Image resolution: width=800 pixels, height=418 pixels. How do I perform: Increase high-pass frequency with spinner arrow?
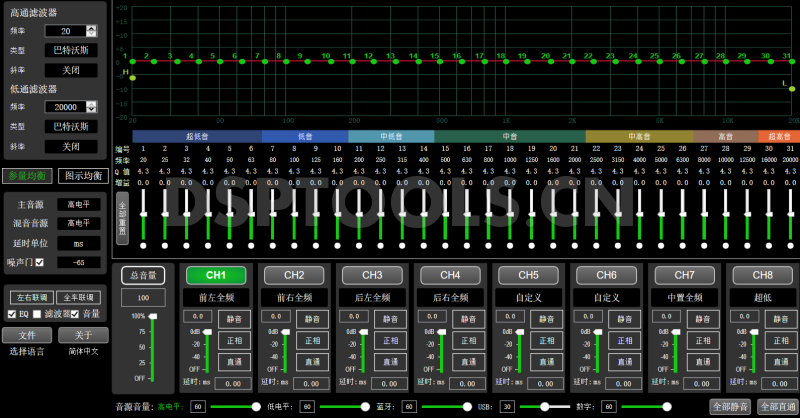tap(93, 28)
